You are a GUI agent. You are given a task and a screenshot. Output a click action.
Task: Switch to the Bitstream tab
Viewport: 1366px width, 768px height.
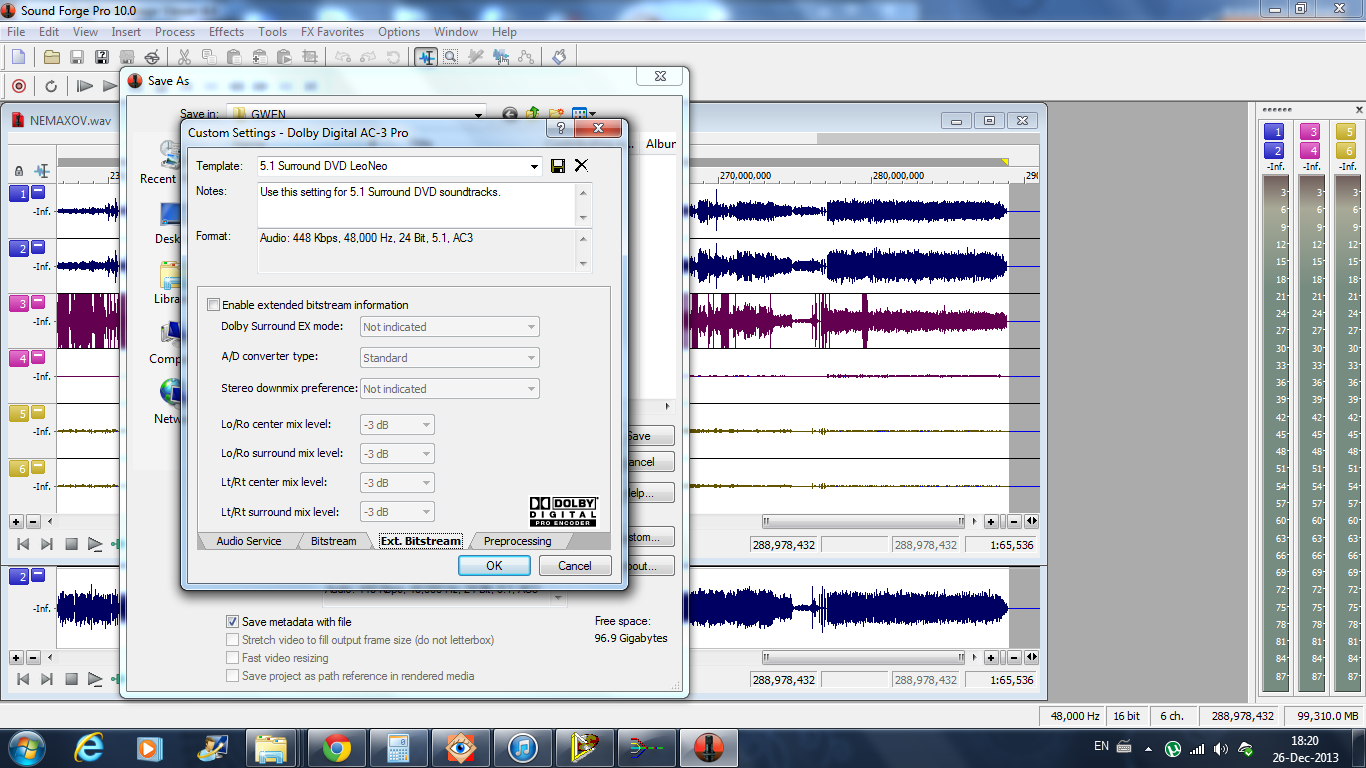pyautogui.click(x=333, y=541)
